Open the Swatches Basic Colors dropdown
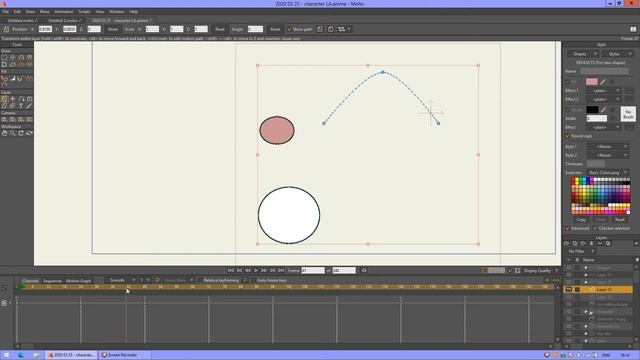640x360 pixels. 607,173
